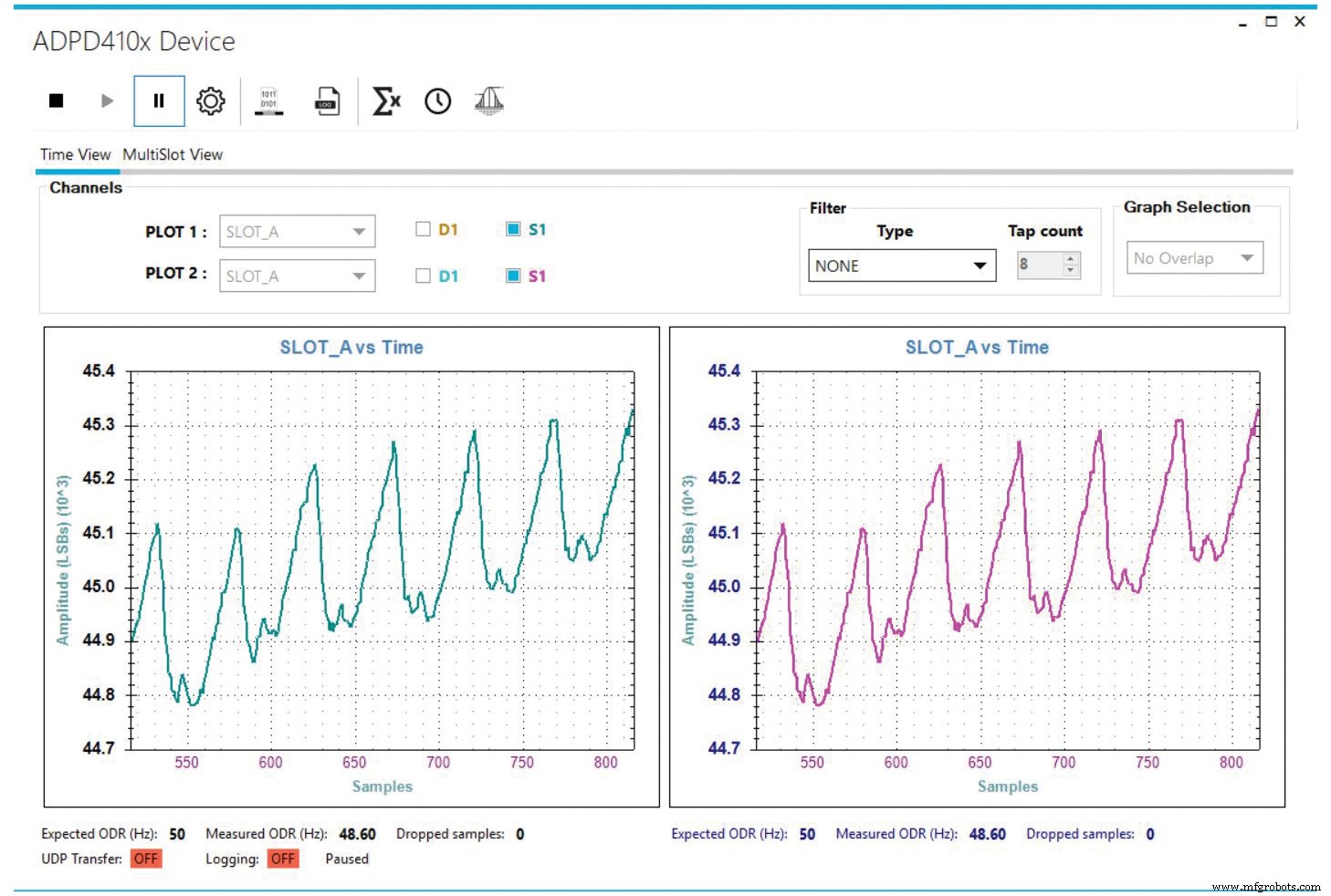Open the Graph Selection No Overlap dropdown

pos(1193,258)
